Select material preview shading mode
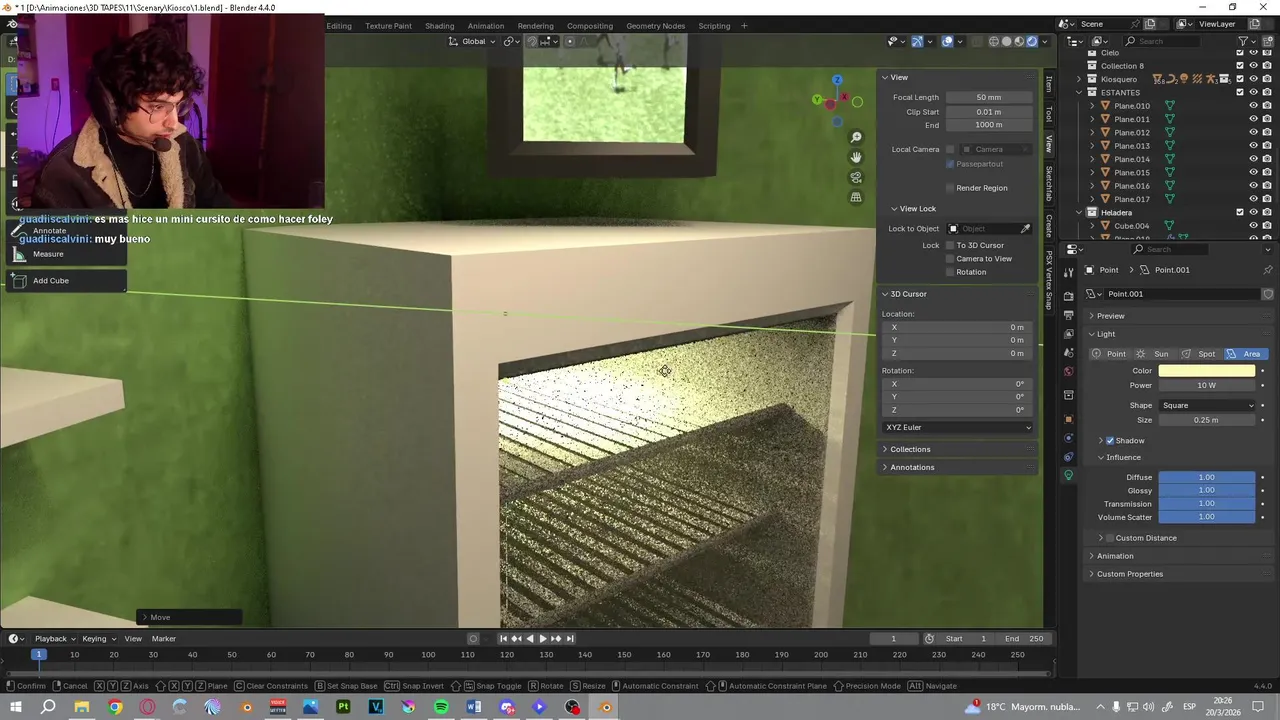 tap(1020, 41)
